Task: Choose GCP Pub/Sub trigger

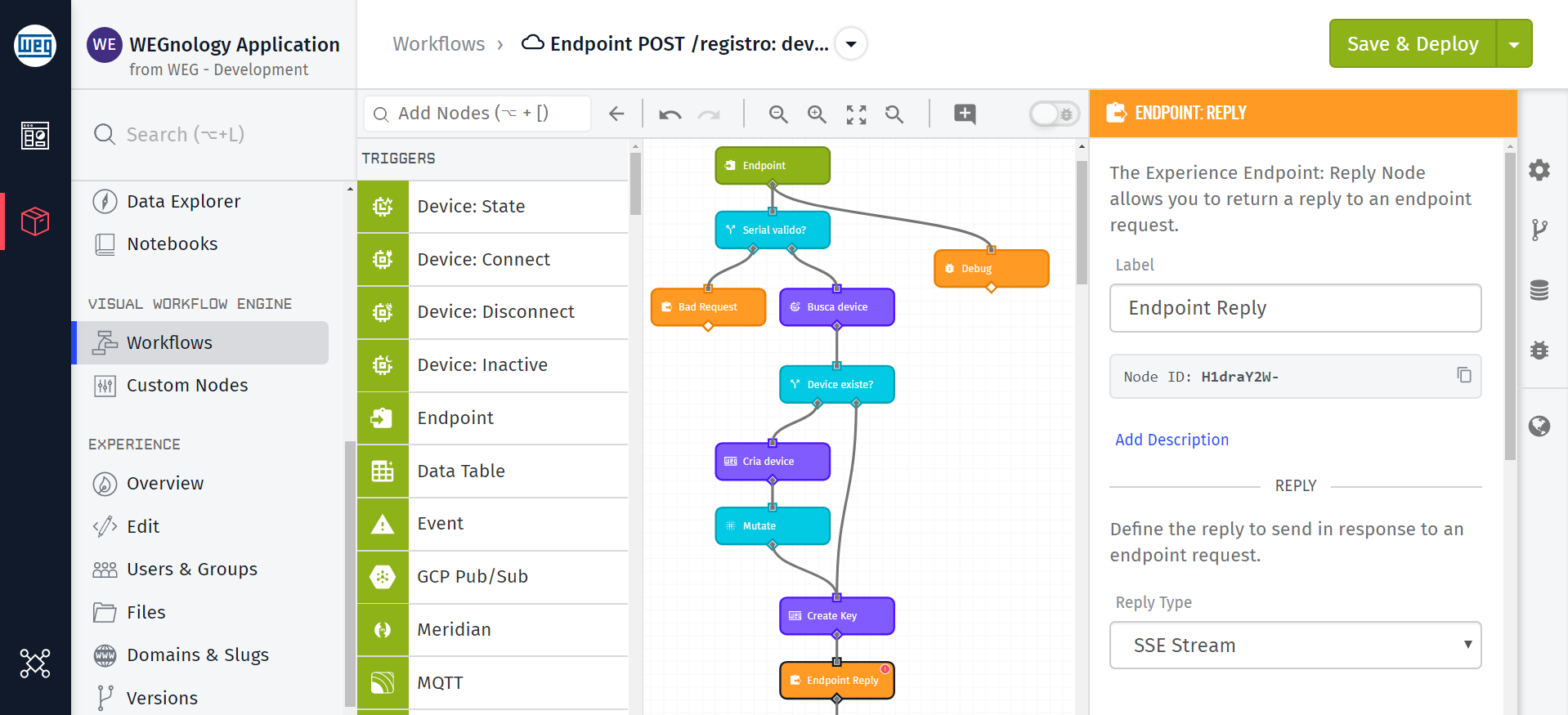Action: [x=493, y=577]
